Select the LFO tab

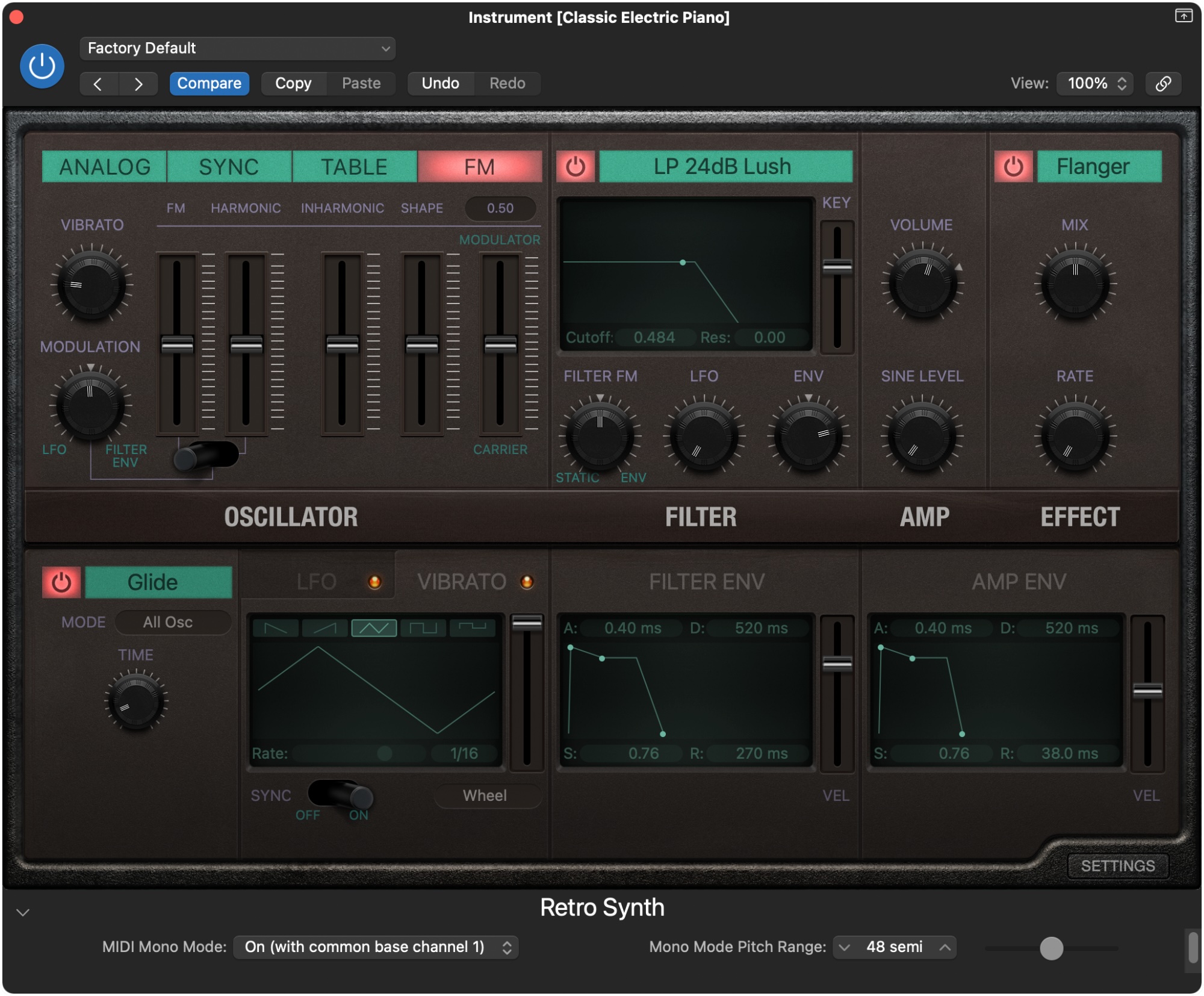click(317, 582)
